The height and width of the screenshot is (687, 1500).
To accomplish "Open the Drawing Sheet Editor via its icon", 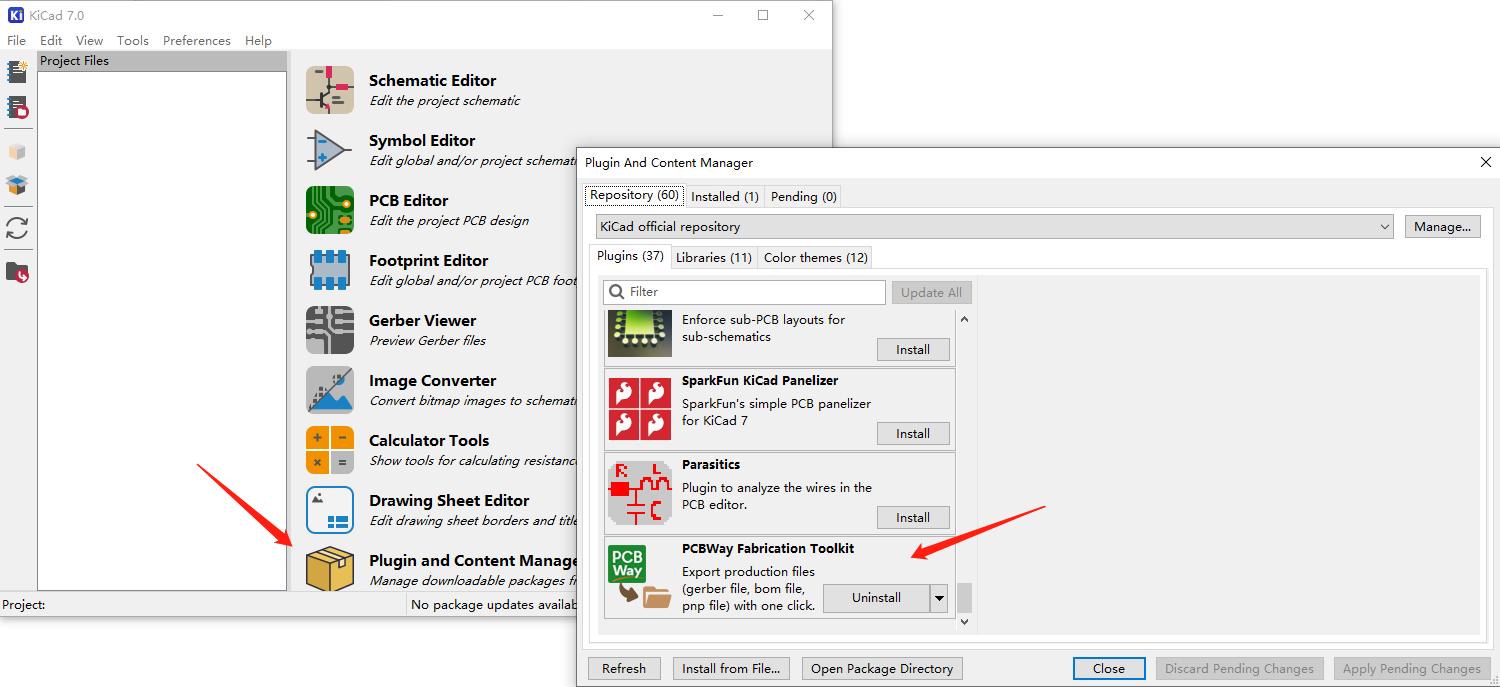I will pos(330,510).
